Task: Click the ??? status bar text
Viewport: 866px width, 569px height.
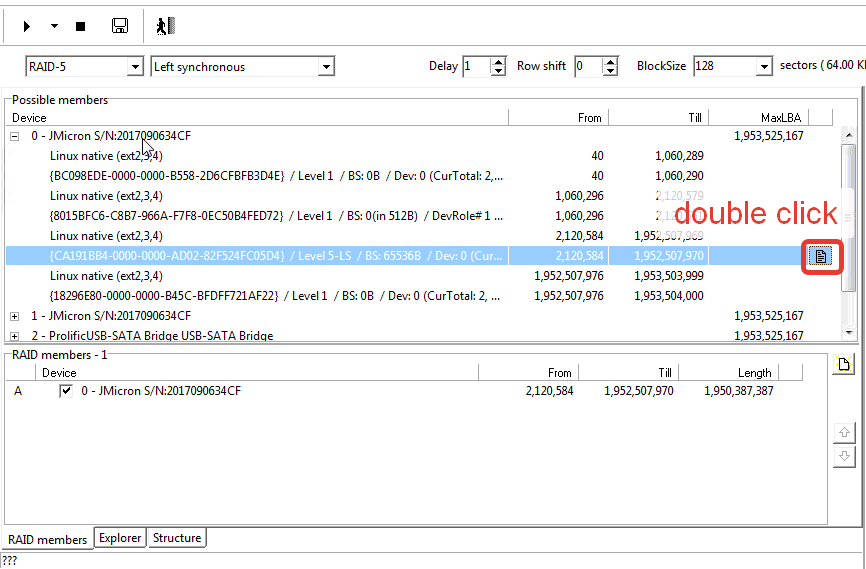Action: (9, 560)
